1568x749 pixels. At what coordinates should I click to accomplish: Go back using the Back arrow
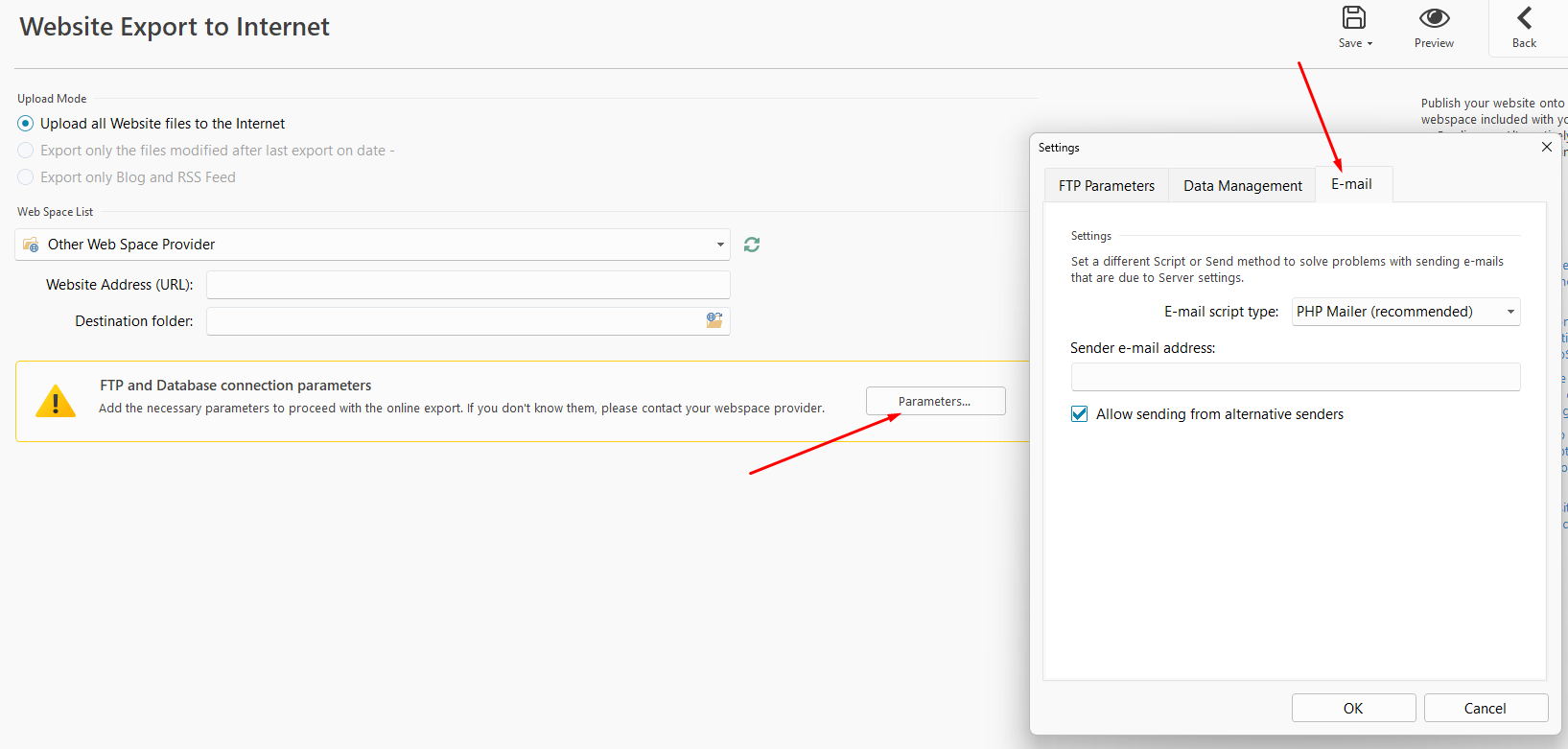pos(1524,18)
